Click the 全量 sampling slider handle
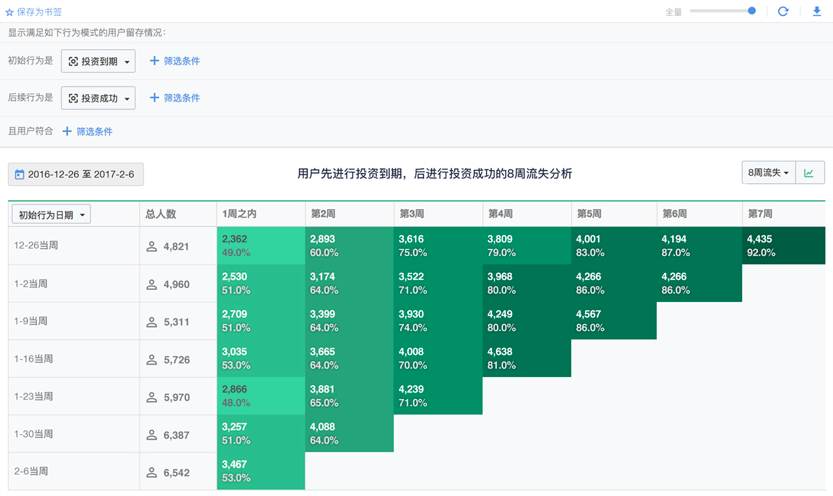Image resolution: width=833 pixels, height=496 pixels. 752,11
